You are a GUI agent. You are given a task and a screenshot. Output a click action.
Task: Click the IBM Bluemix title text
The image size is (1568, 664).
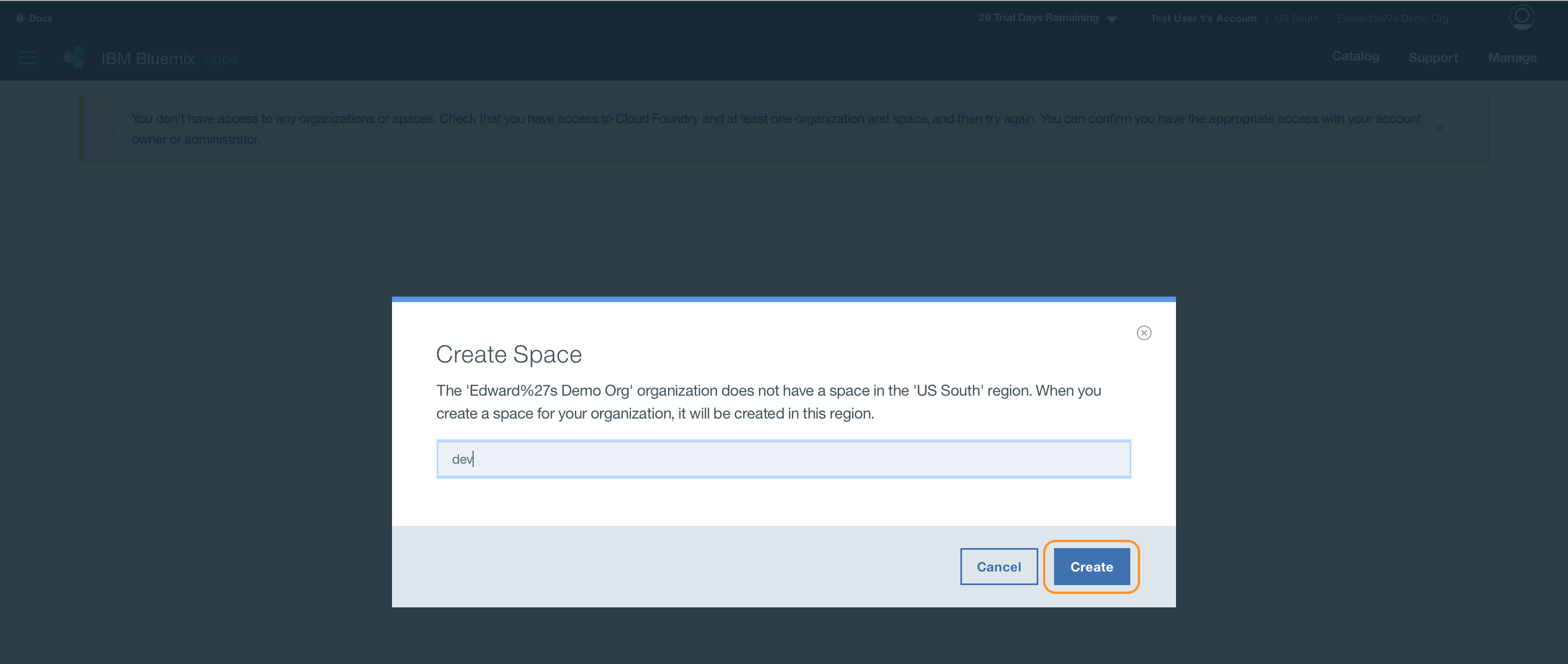click(148, 58)
